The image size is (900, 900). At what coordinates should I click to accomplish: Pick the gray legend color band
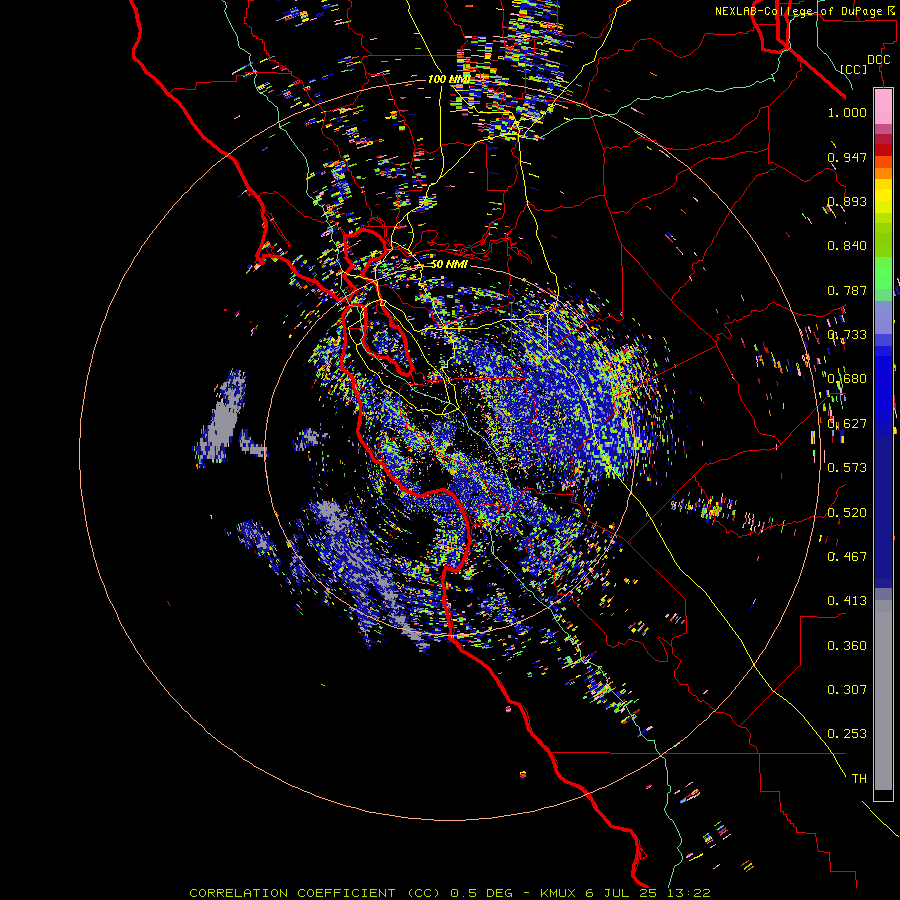click(x=883, y=695)
